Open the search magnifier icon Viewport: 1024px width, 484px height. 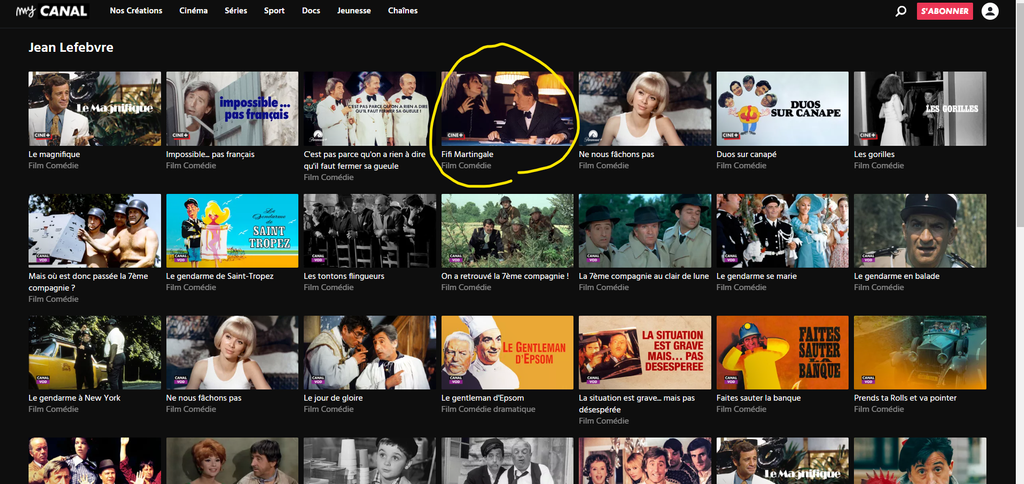click(901, 11)
